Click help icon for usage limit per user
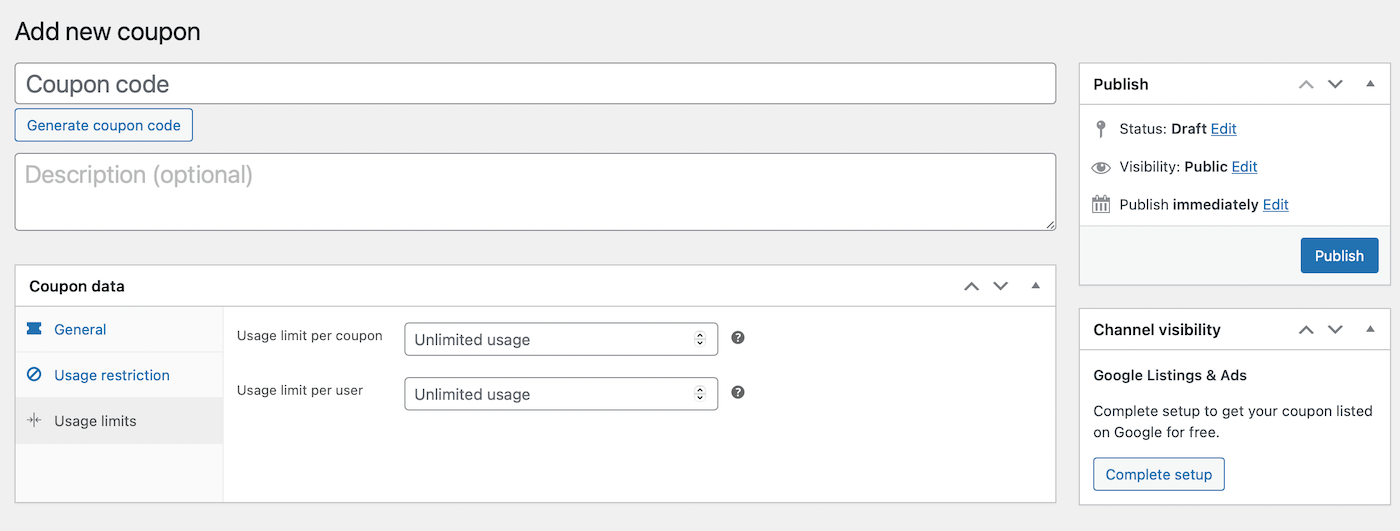The height and width of the screenshot is (531, 1400). pyautogui.click(x=738, y=392)
